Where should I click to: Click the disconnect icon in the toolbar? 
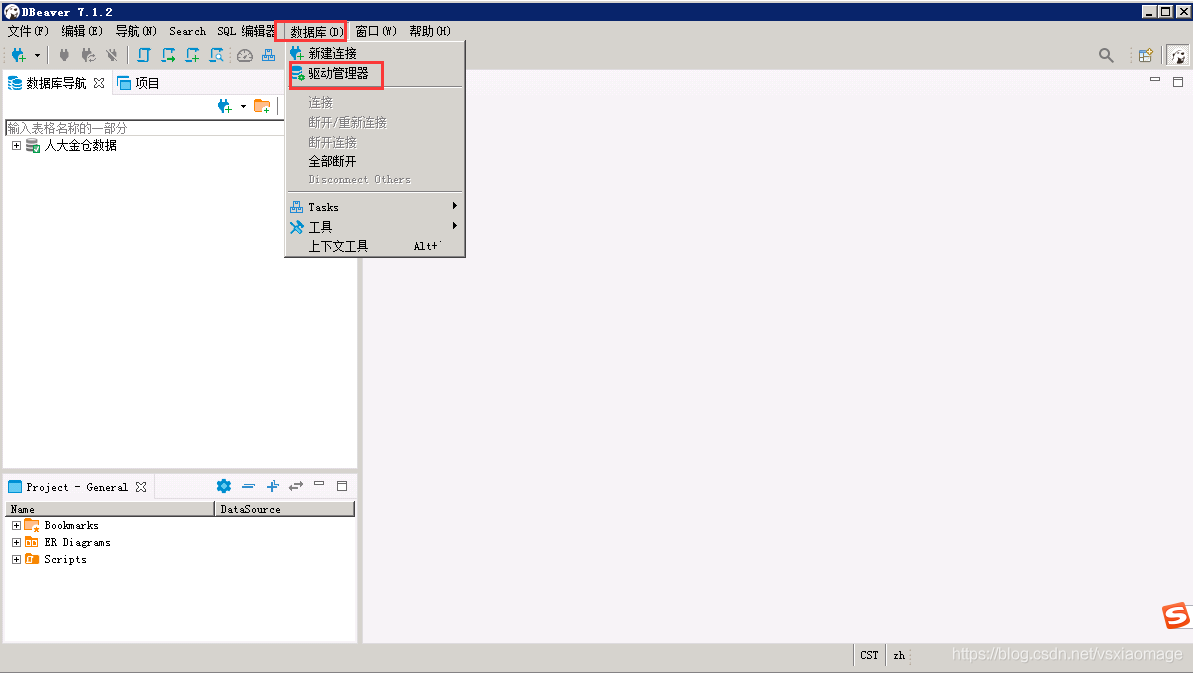[x=111, y=55]
